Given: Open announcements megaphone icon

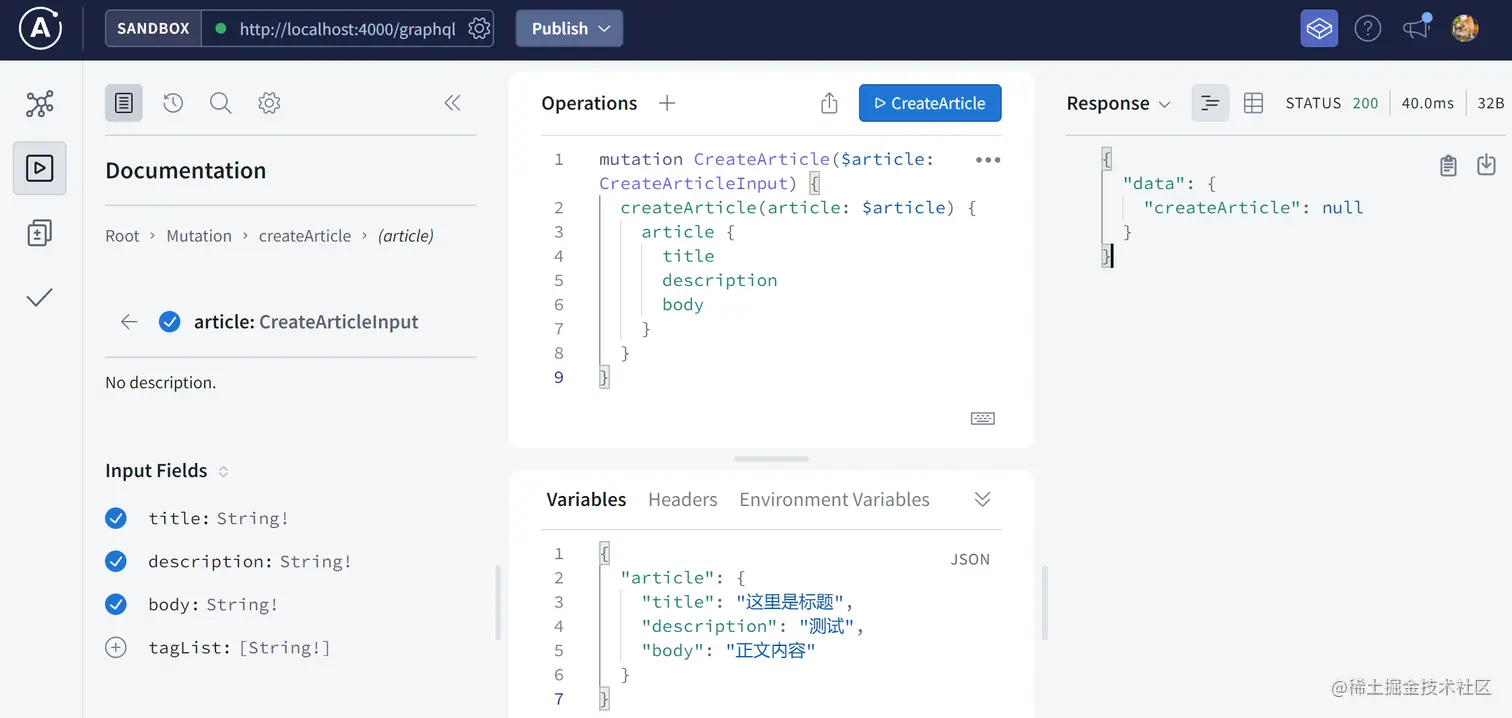Looking at the screenshot, I should coord(1416,28).
